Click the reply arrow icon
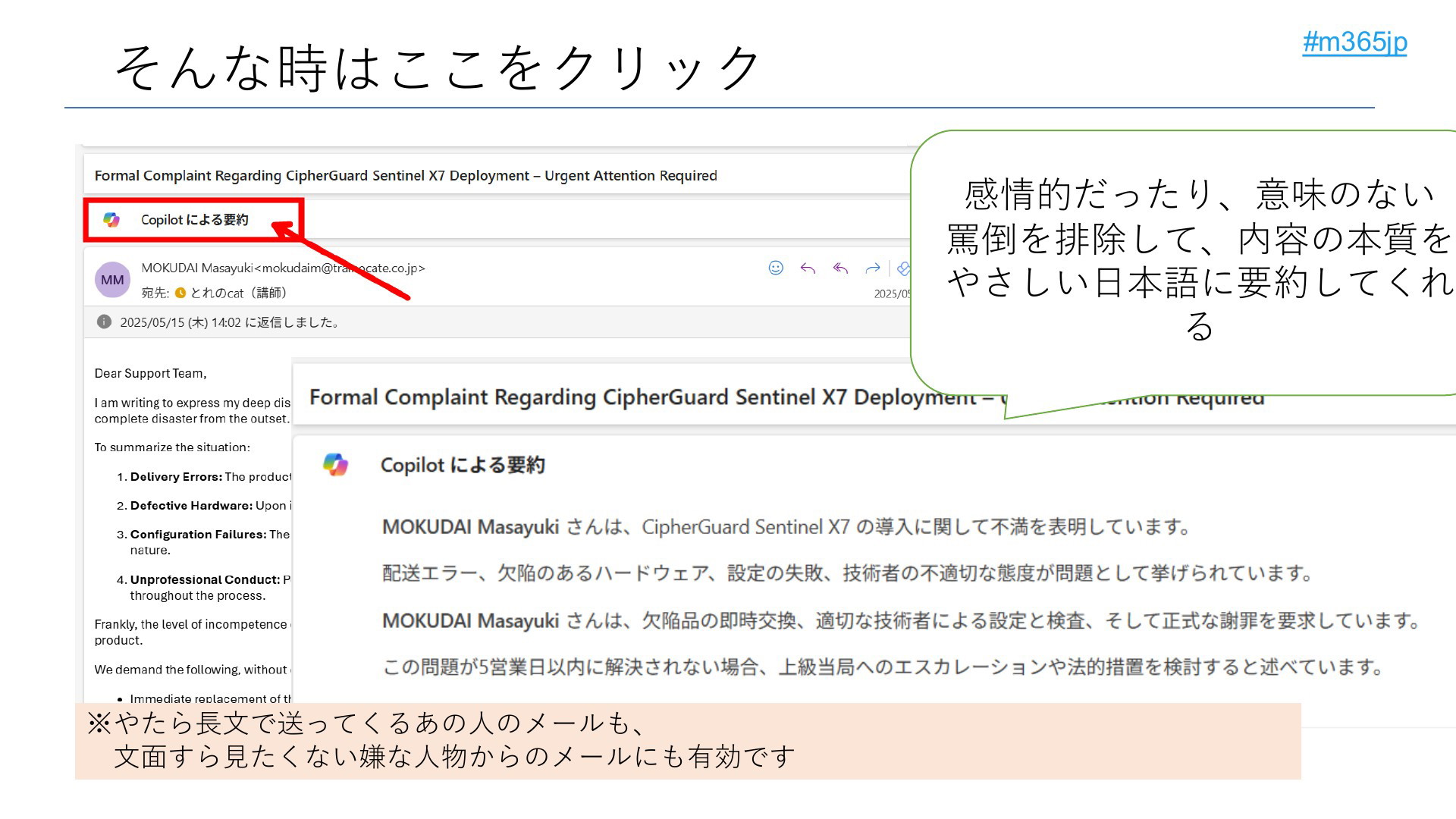The width and height of the screenshot is (1456, 819). [808, 268]
